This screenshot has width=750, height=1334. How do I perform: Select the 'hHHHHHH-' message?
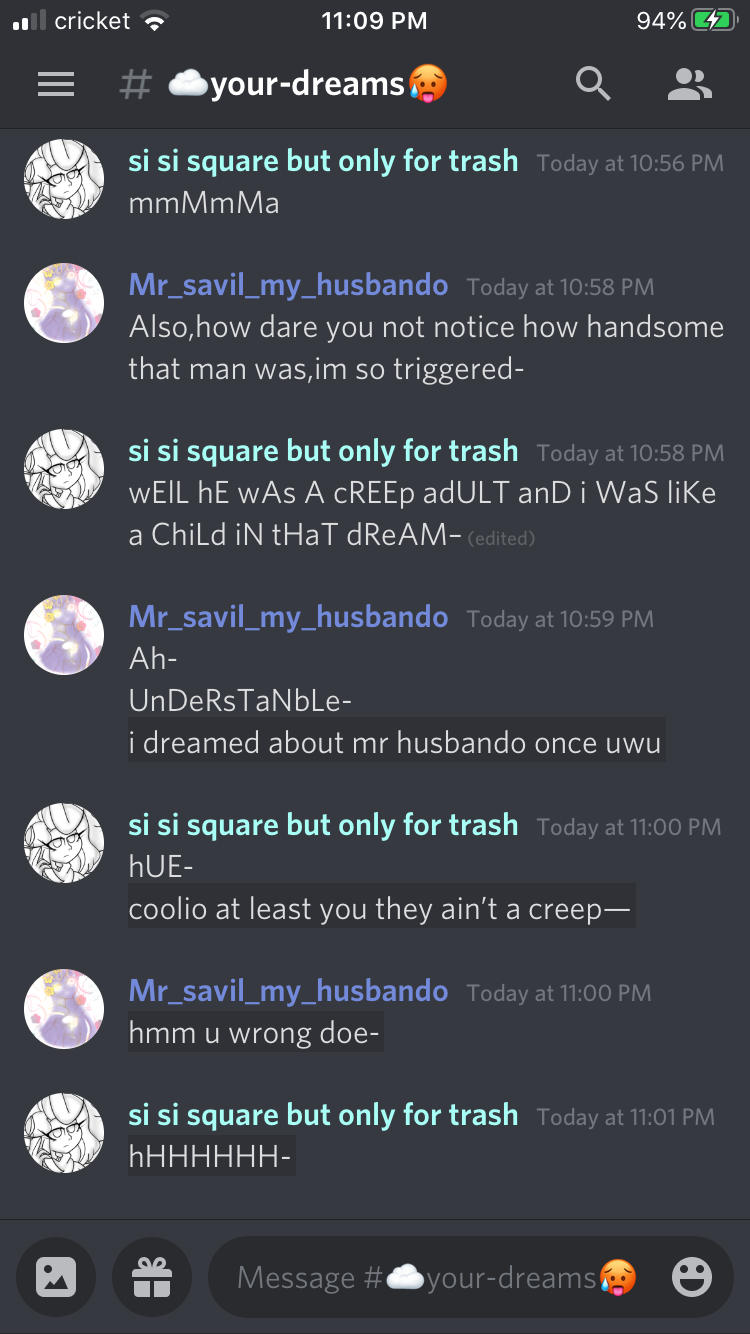click(x=211, y=1158)
